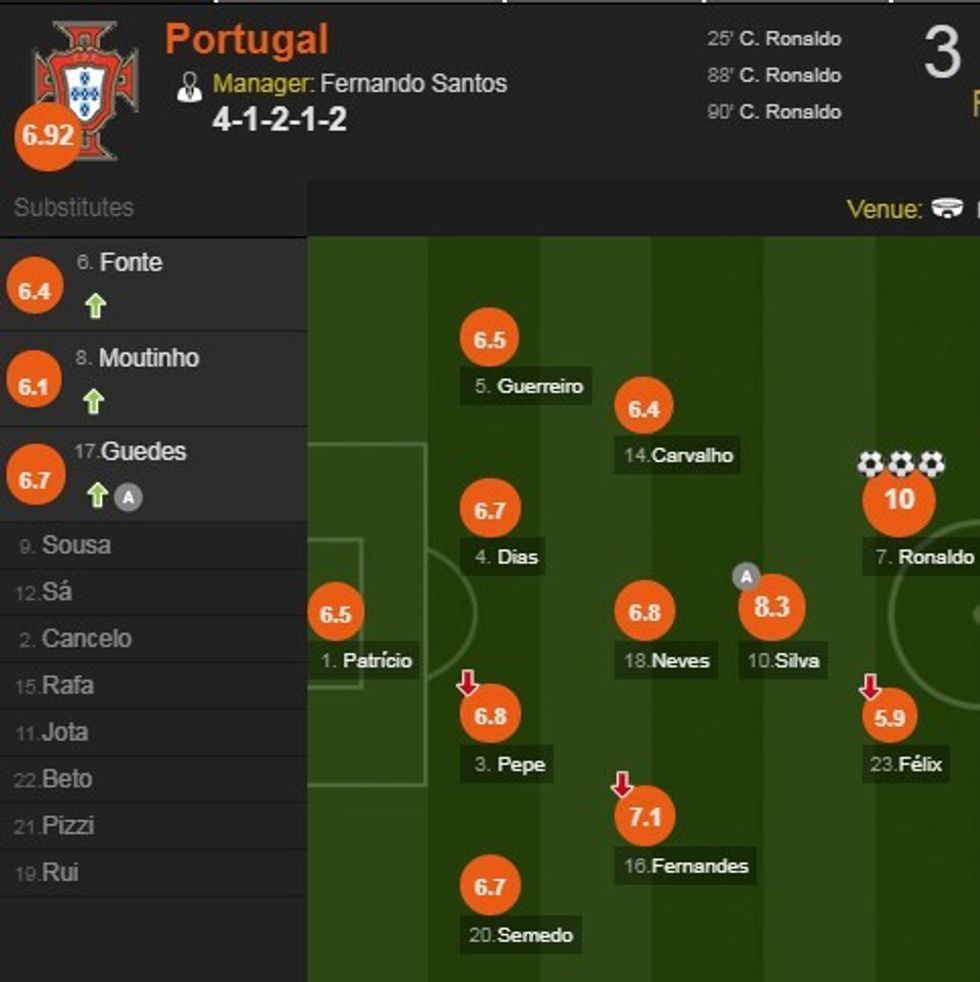Click the red substitution arrow on Fernandes

pyautogui.click(x=622, y=784)
